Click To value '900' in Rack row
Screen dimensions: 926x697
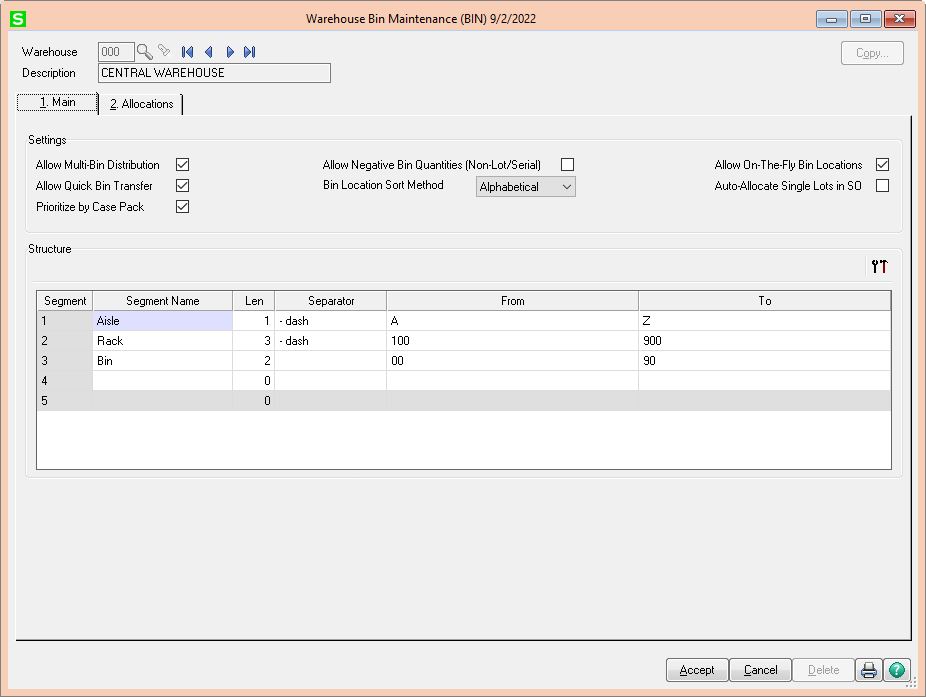pos(765,341)
